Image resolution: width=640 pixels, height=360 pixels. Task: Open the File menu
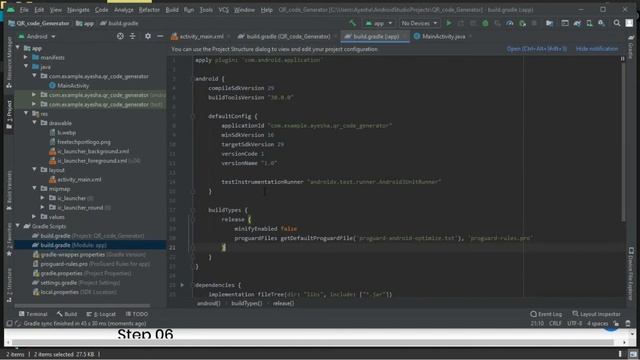24,9
